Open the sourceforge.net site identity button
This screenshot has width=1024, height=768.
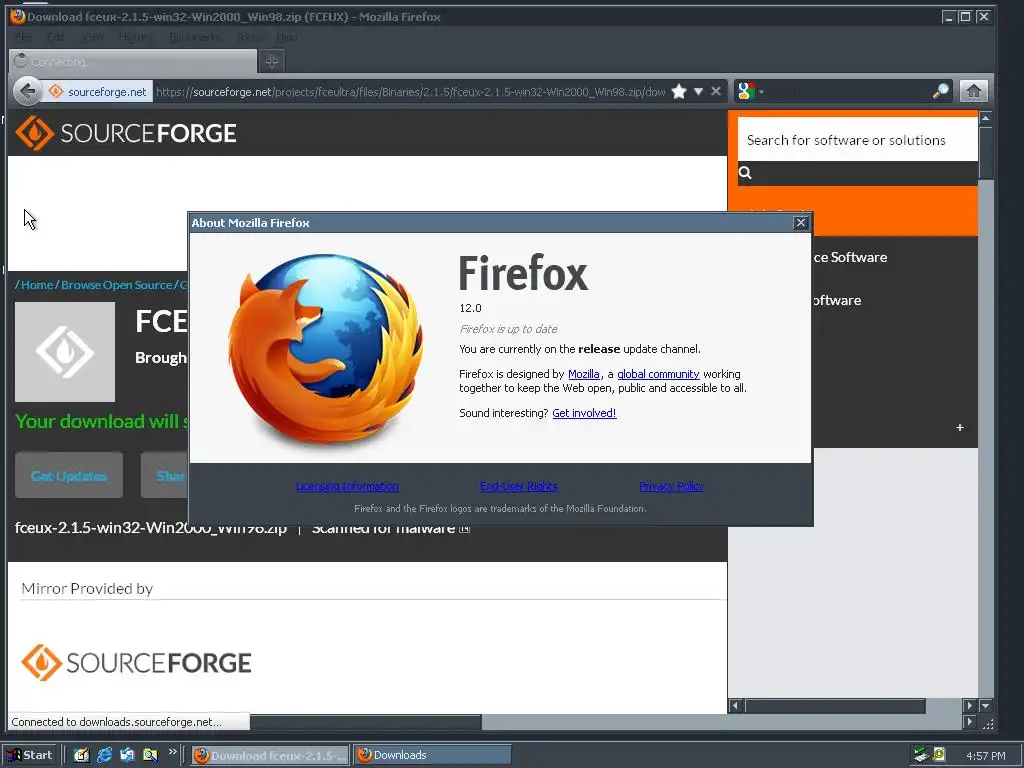[98, 91]
